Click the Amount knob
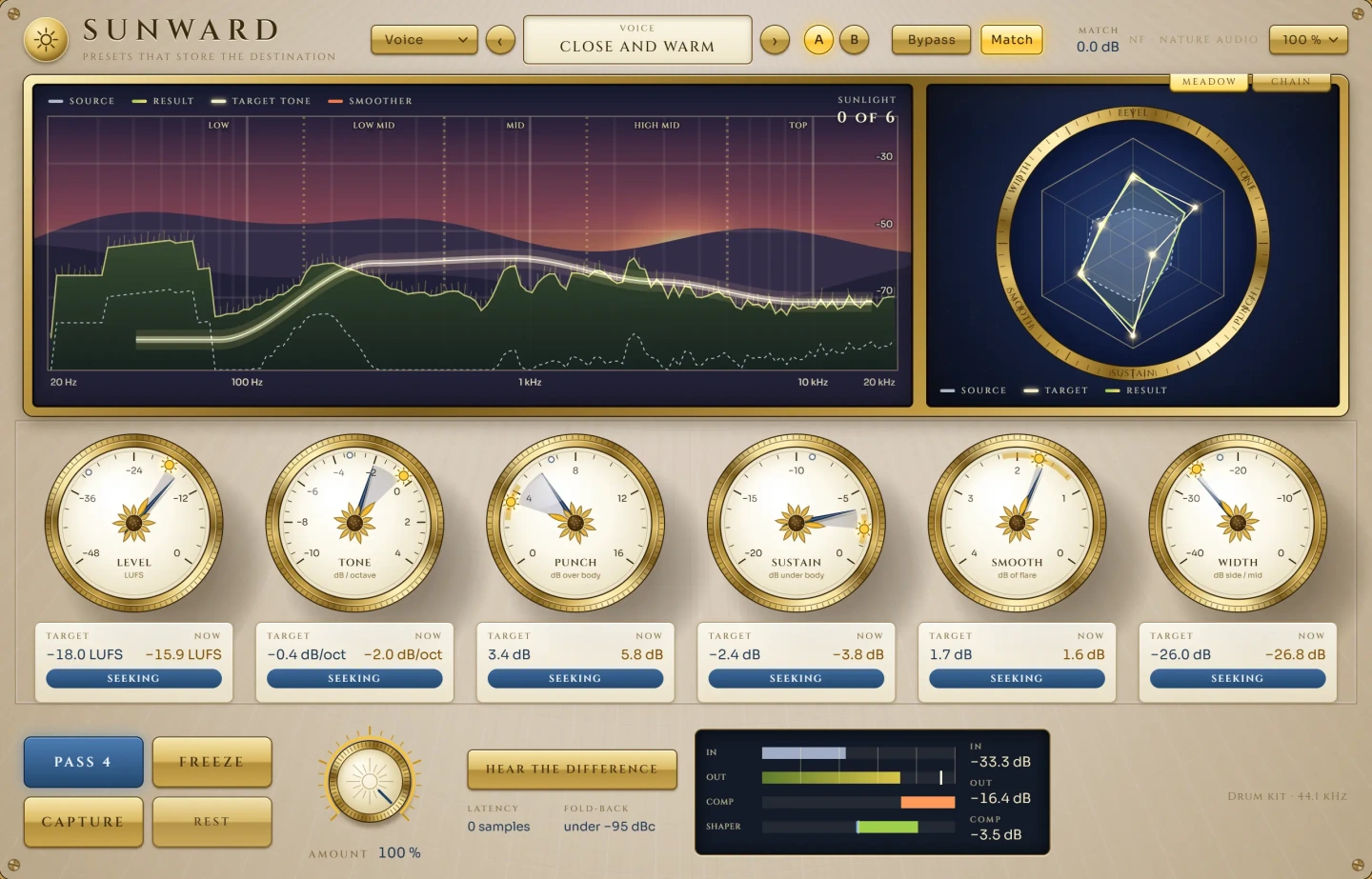This screenshot has width=1372, height=879. (370, 782)
